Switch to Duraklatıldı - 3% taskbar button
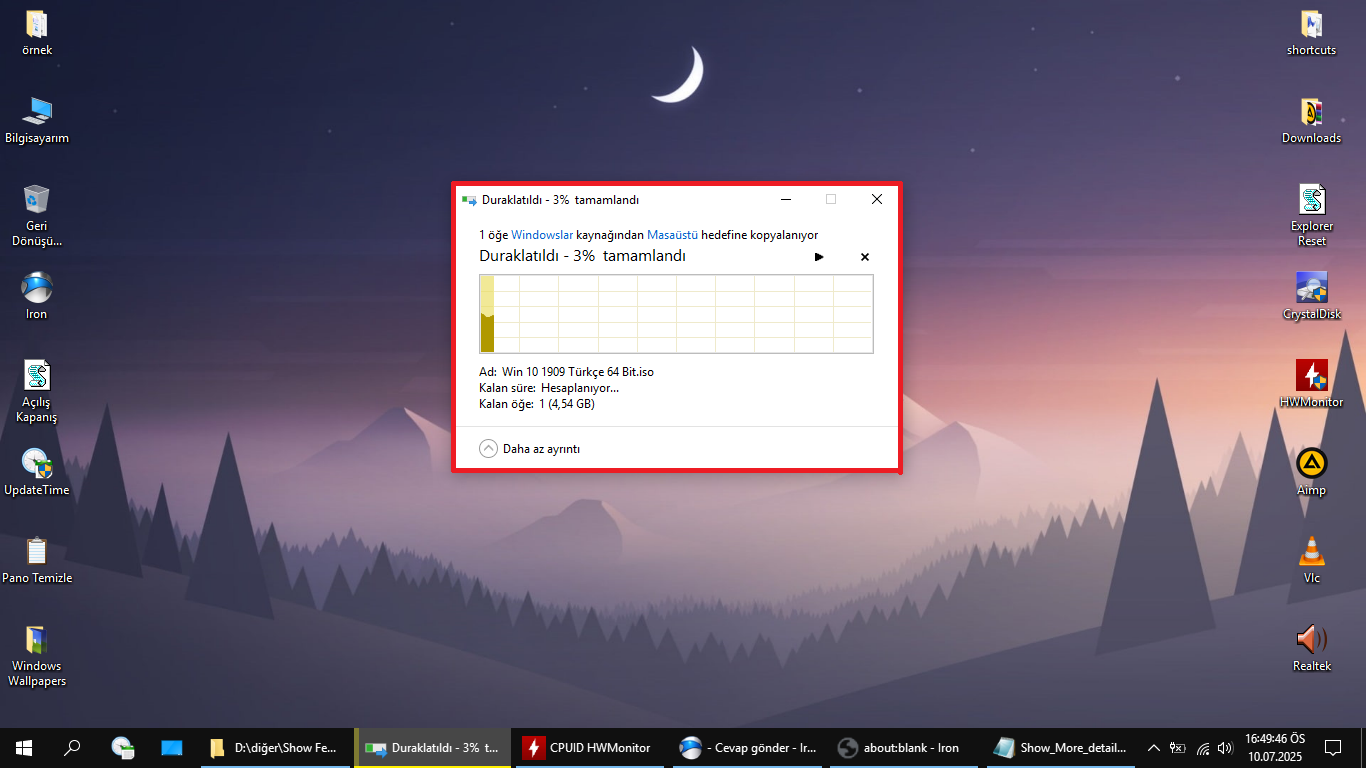Image resolution: width=1366 pixels, height=768 pixels. click(x=433, y=747)
